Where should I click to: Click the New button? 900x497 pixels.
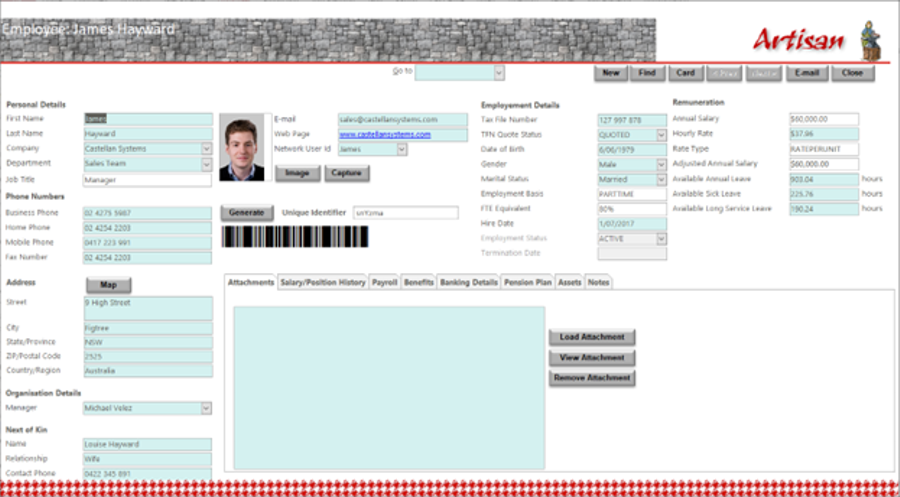(611, 73)
